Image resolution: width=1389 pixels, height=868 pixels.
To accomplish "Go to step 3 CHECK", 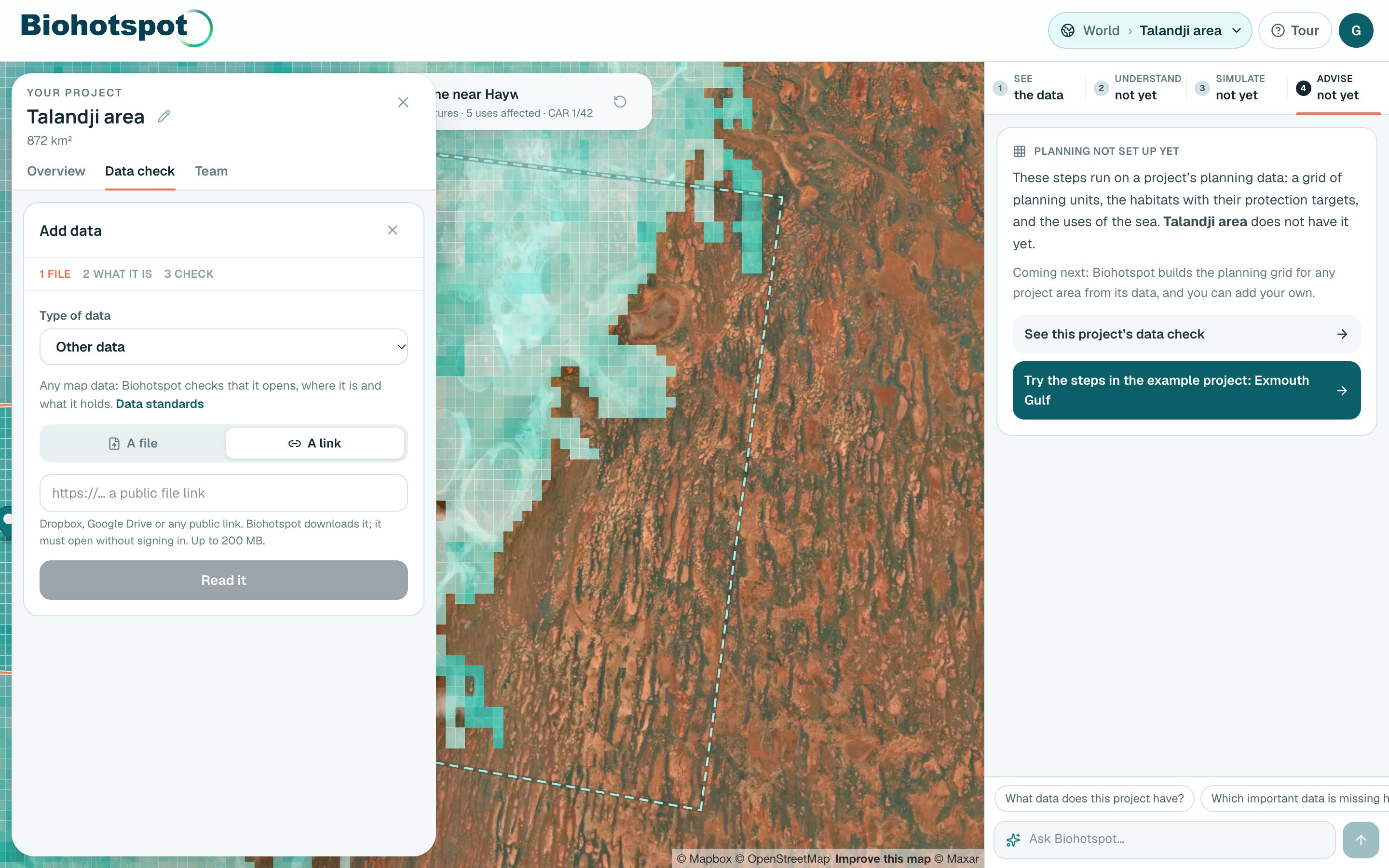I will [x=189, y=274].
